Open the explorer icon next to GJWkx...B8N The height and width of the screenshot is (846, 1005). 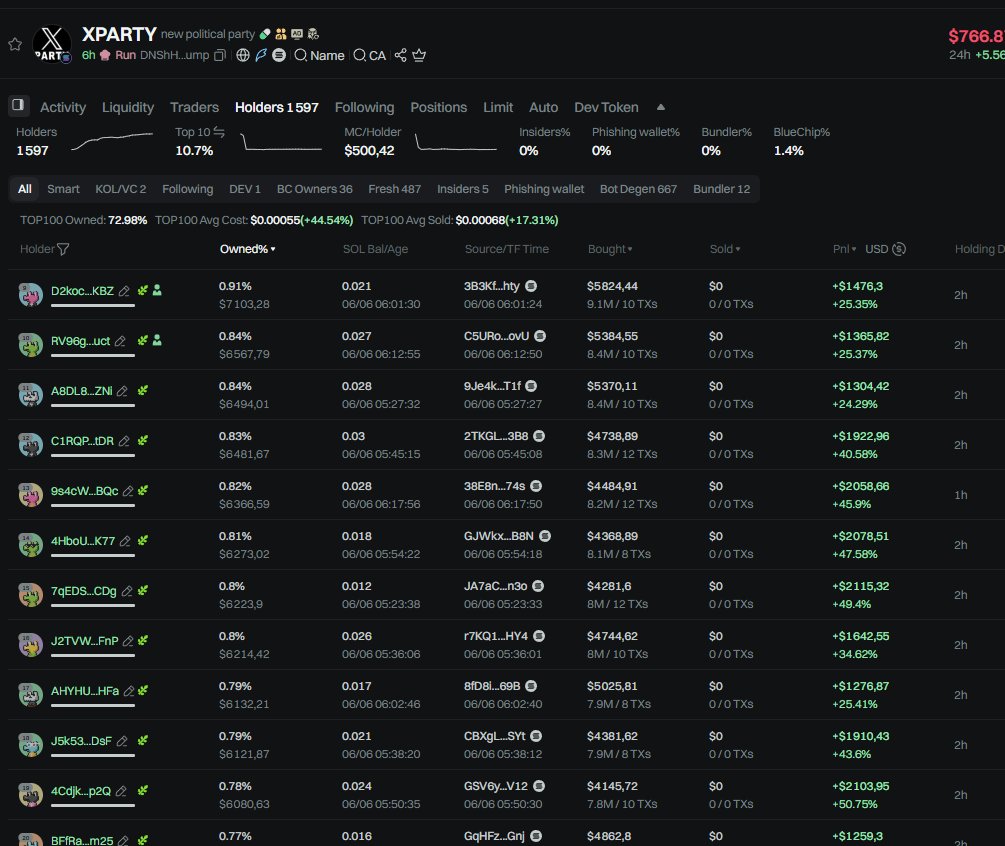coord(545,536)
